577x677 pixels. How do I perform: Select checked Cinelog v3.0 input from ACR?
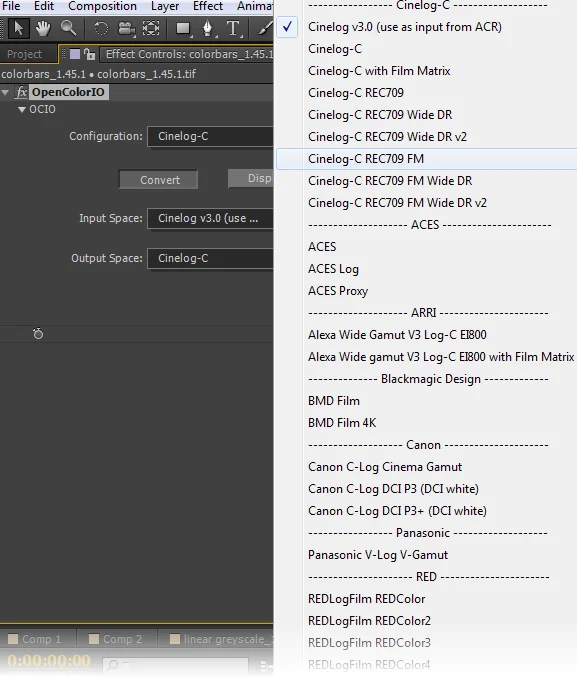pos(405,27)
